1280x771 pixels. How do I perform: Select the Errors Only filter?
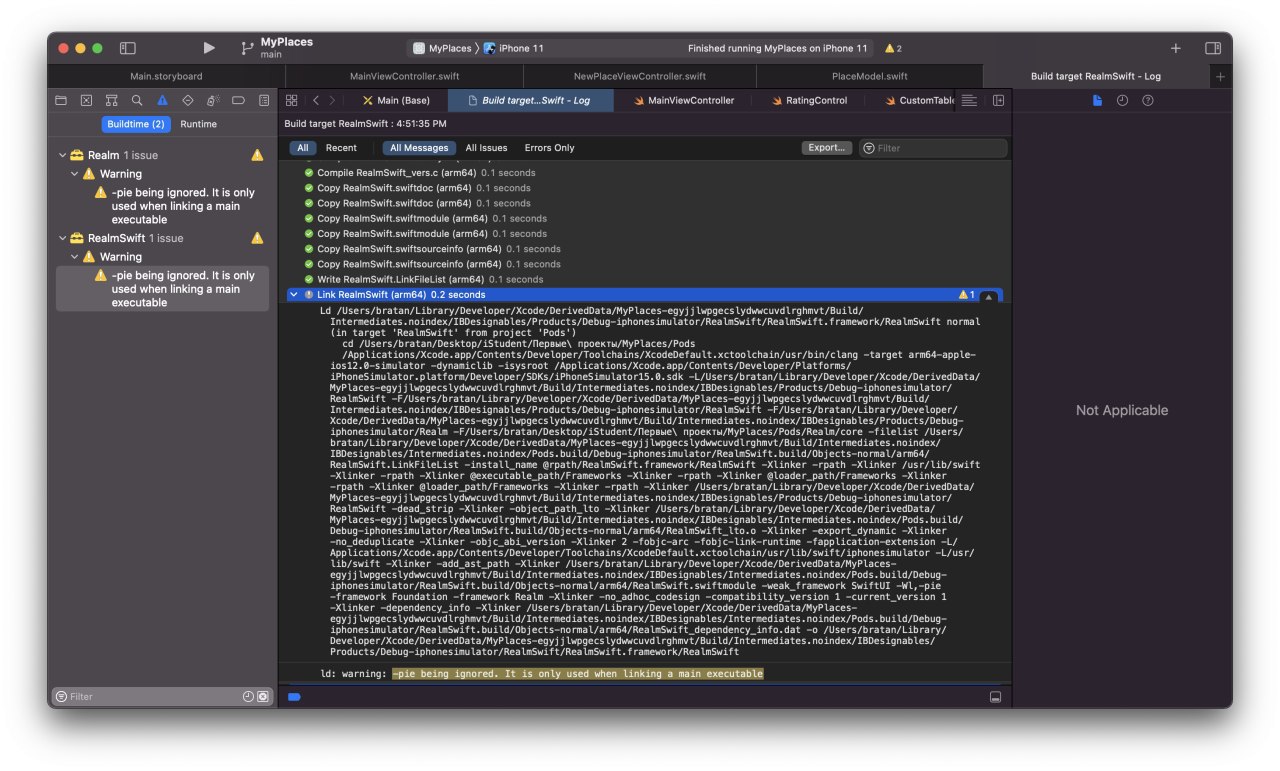coord(549,148)
